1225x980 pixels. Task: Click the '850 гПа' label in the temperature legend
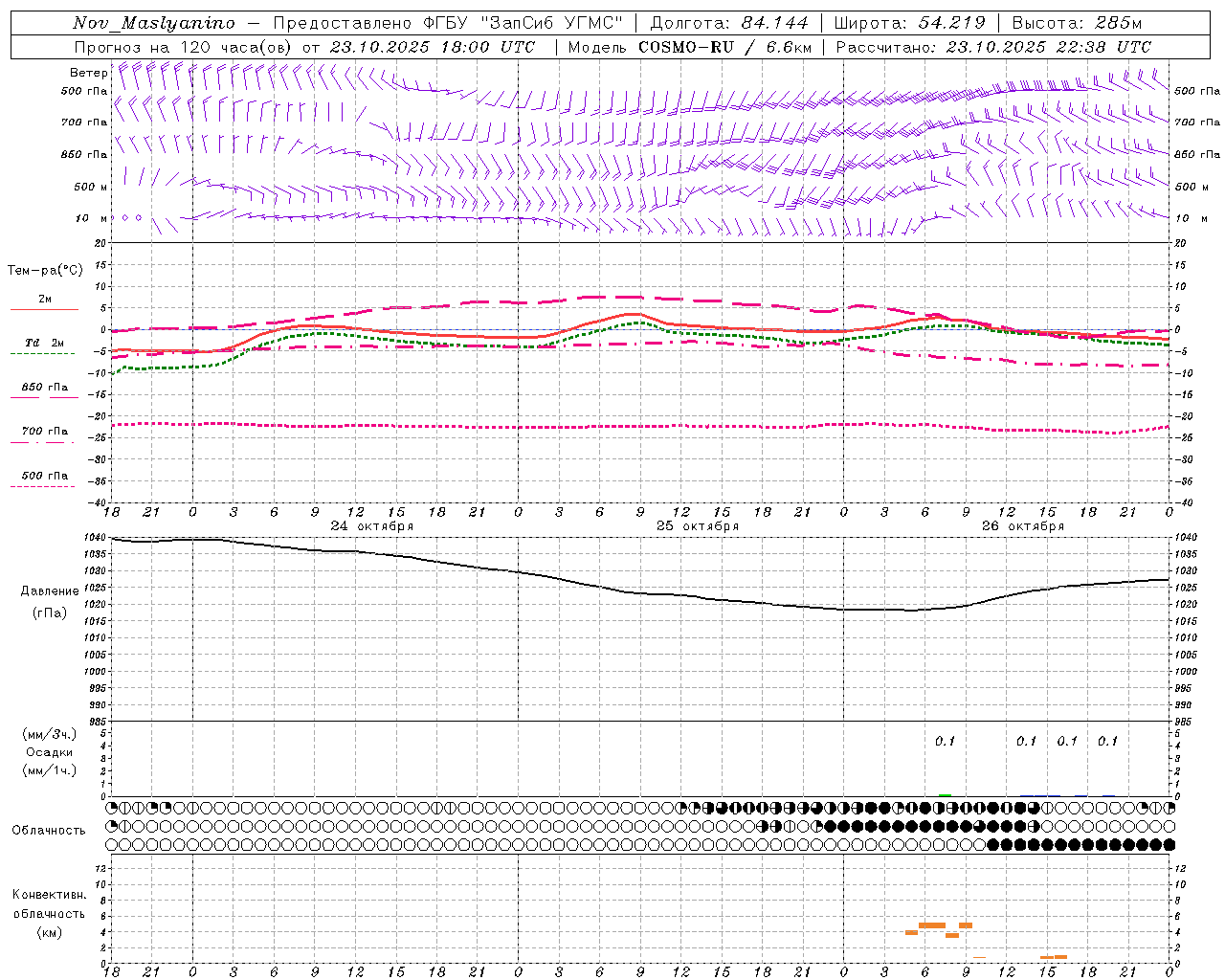point(44,388)
